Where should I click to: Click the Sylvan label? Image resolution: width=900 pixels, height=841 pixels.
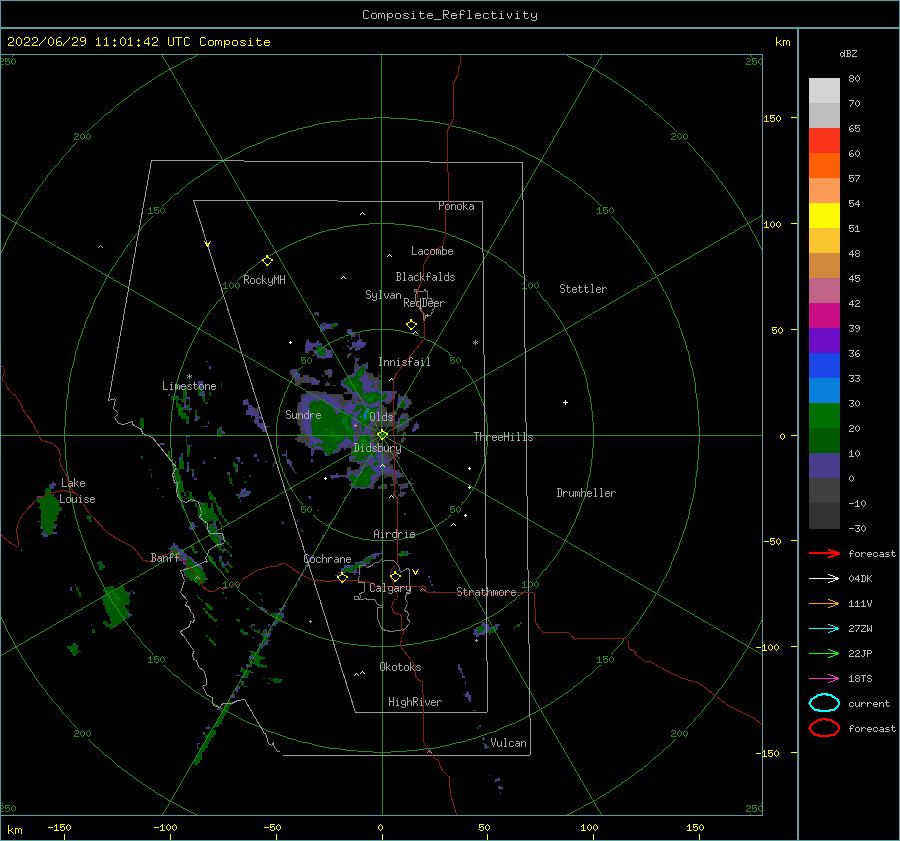click(383, 295)
